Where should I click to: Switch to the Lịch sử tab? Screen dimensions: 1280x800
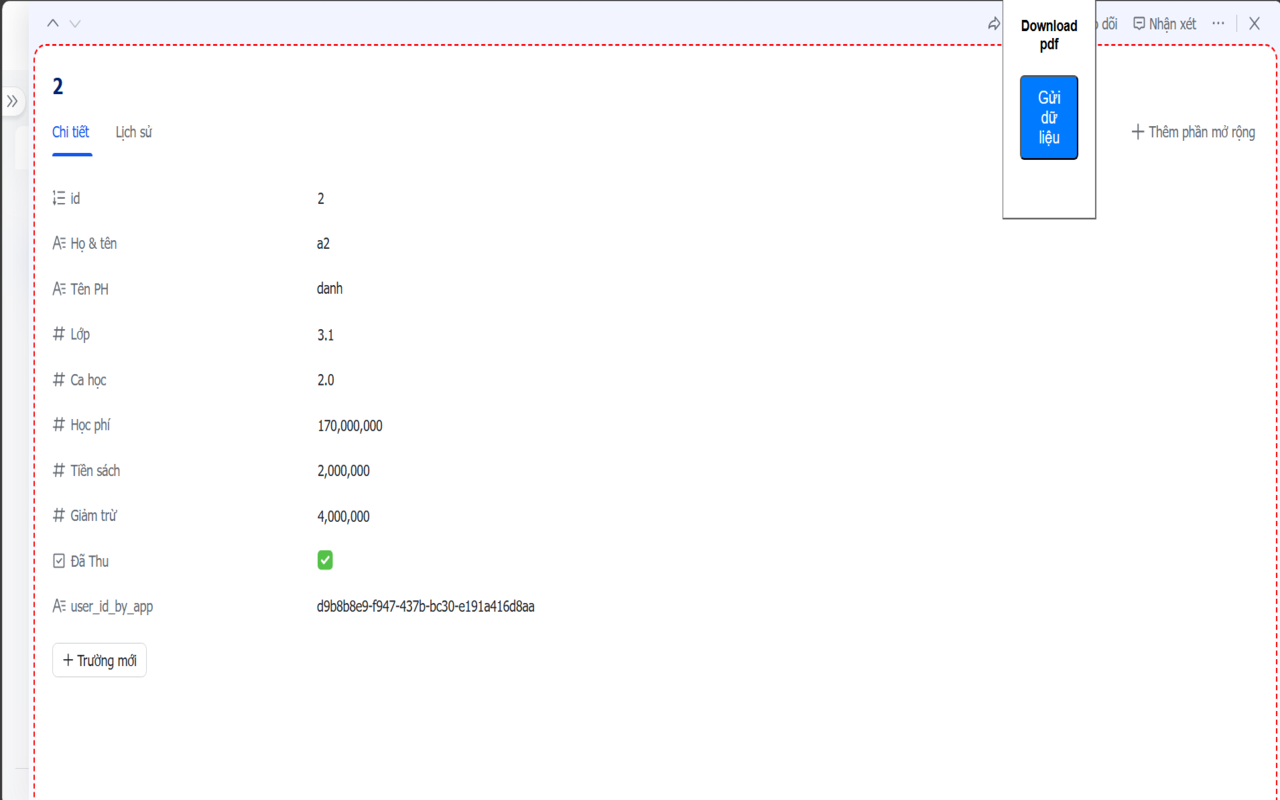(x=133, y=132)
